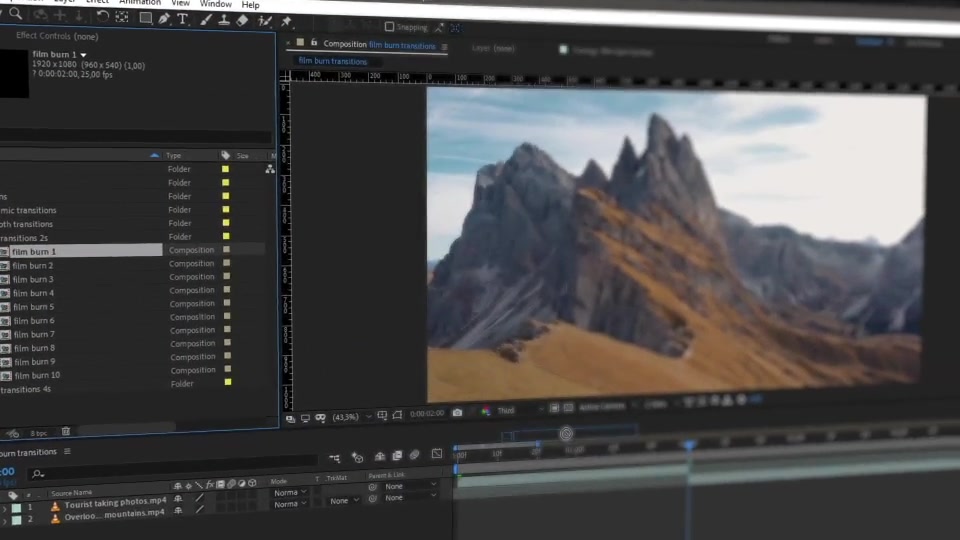Open composition mini-flowchart in timeline
This screenshot has width=960, height=540.
[334, 457]
